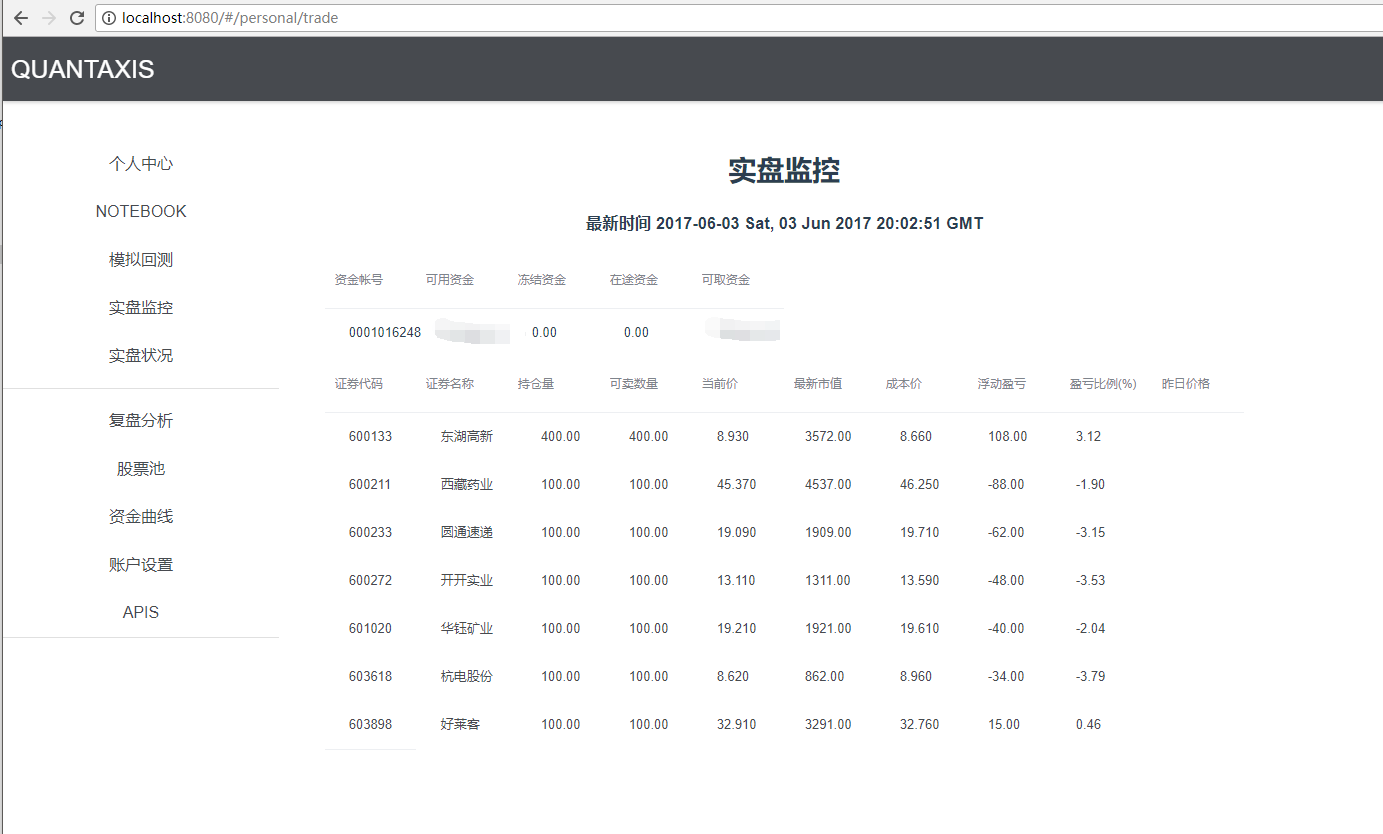Click the site information icon in address bar
1383x834 pixels.
[109, 17]
